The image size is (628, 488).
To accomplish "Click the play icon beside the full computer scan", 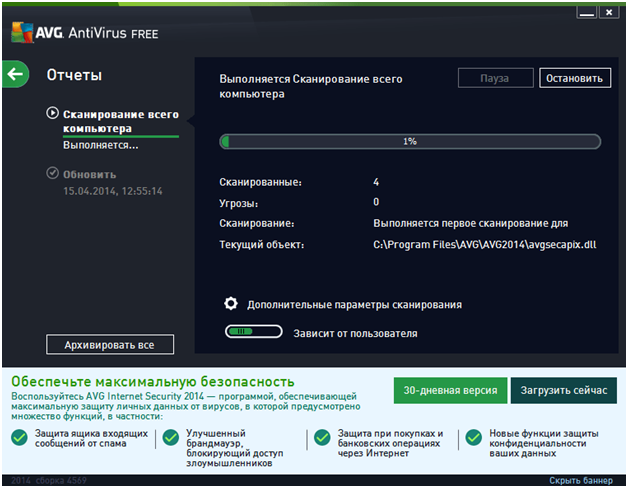I will [52, 114].
